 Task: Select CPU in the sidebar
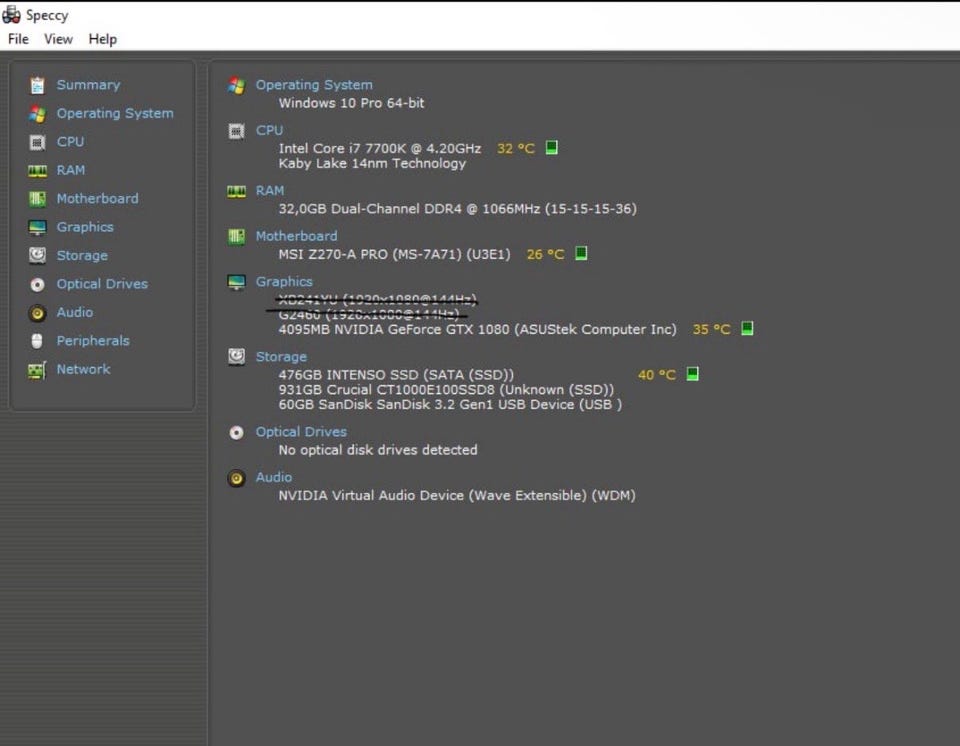coord(70,141)
